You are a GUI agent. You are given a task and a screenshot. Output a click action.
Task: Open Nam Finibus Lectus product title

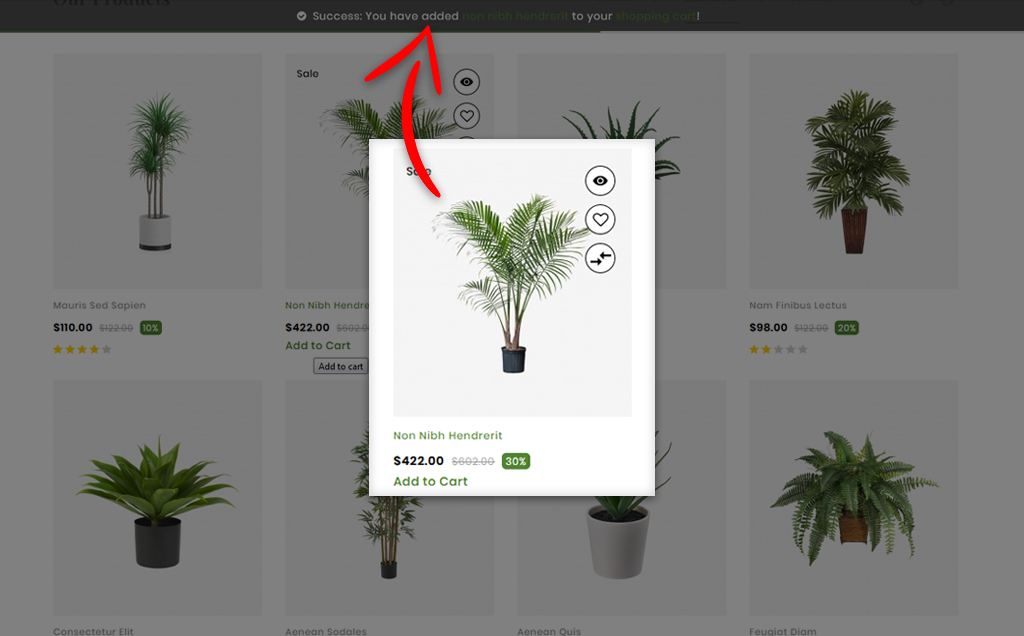tap(797, 305)
